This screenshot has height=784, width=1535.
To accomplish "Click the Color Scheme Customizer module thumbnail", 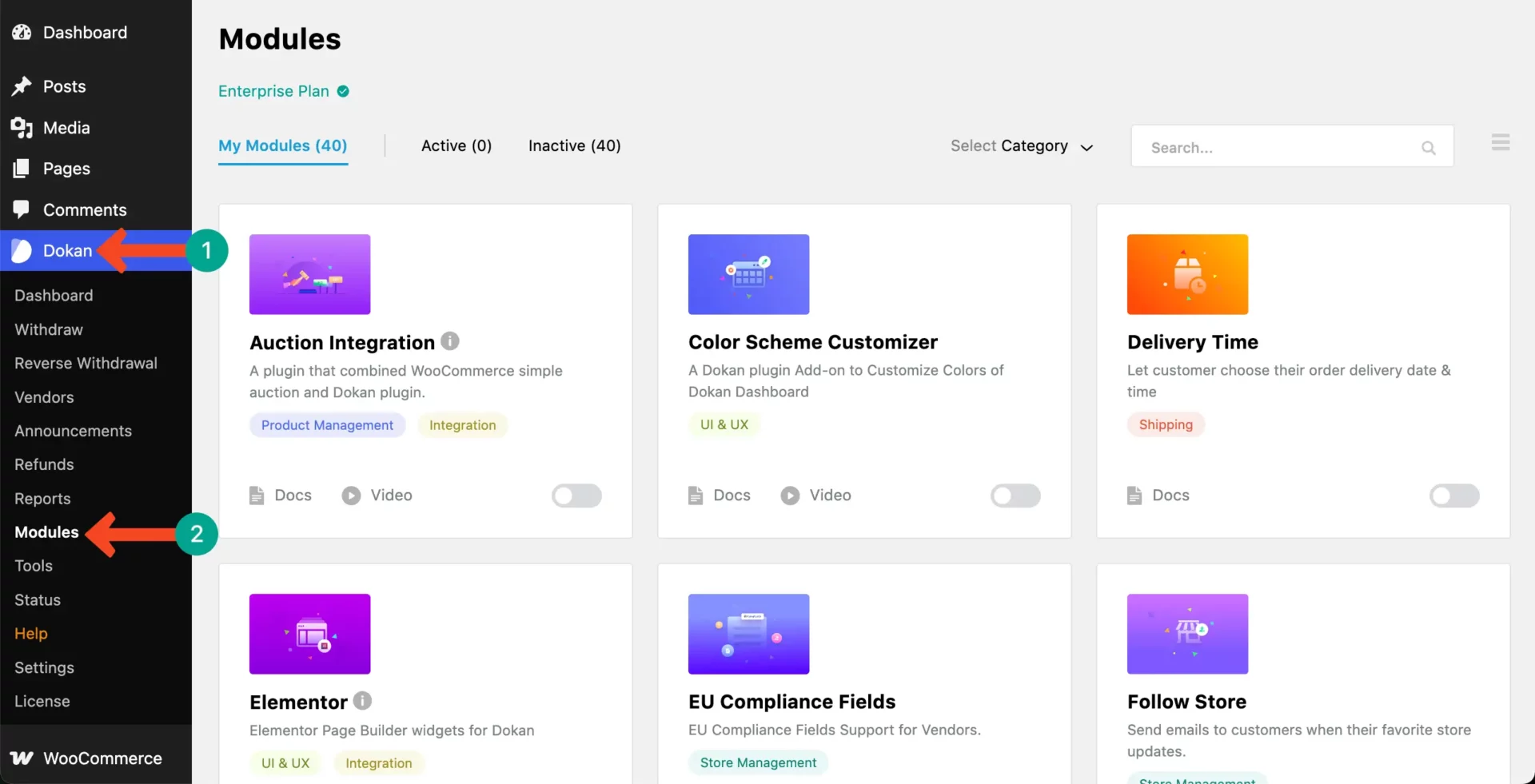I will pos(748,274).
